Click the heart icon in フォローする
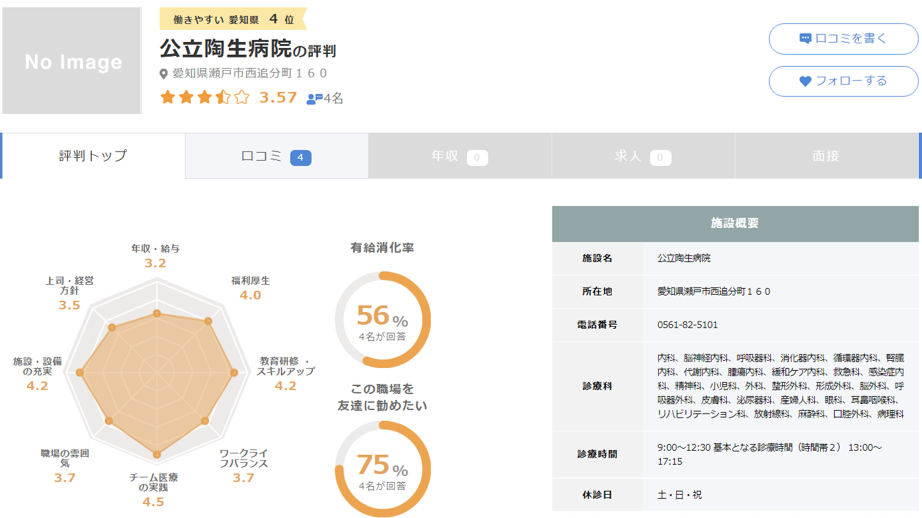The image size is (922, 518). tap(806, 81)
